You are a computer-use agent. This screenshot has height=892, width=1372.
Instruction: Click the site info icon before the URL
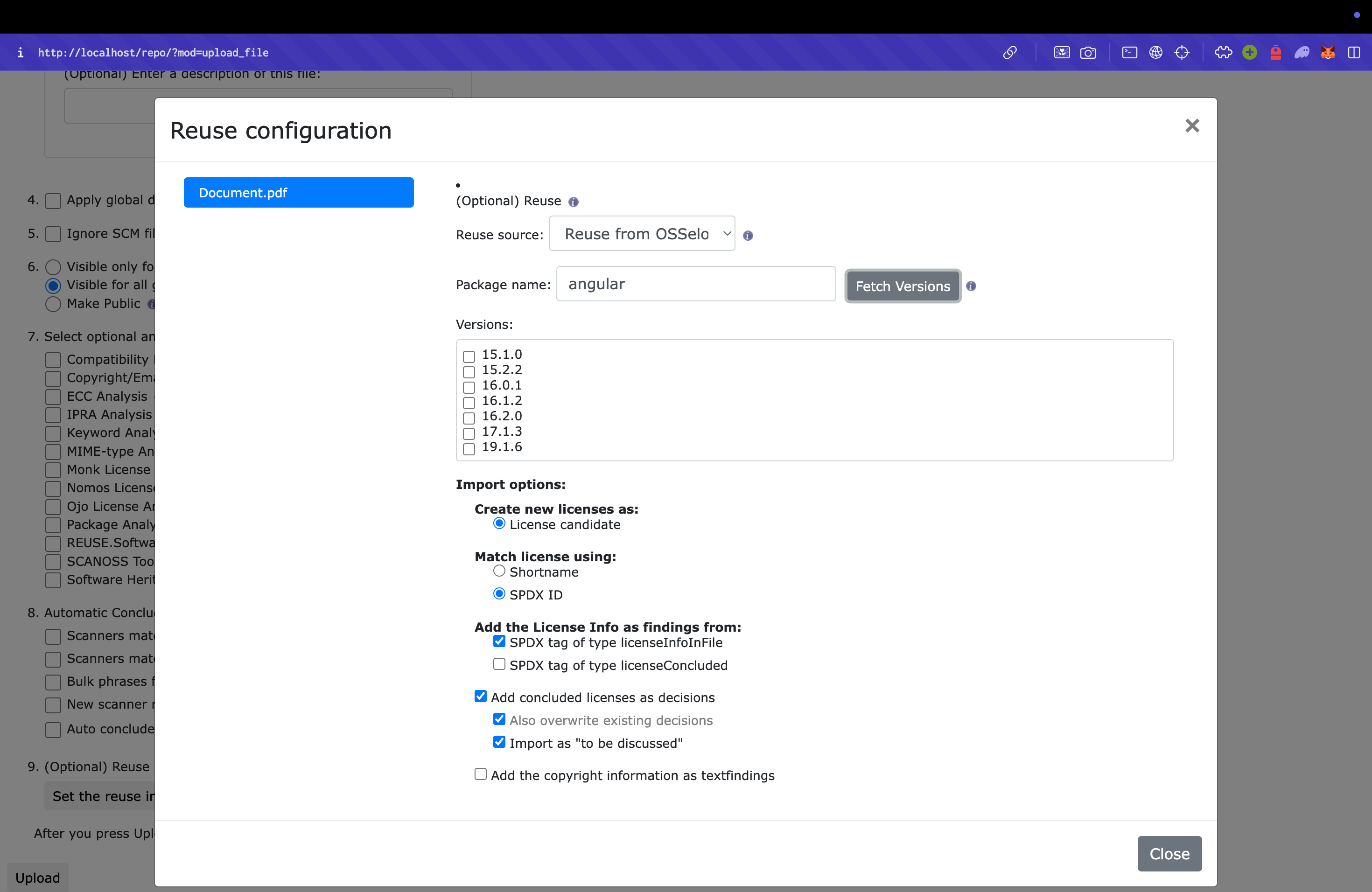20,52
